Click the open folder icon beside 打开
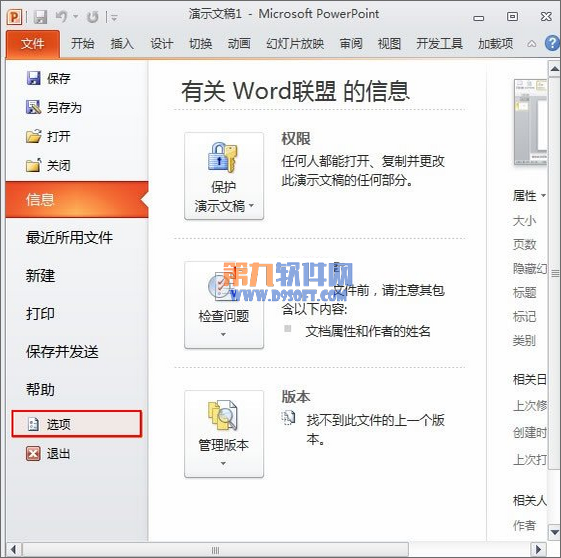 [34, 136]
